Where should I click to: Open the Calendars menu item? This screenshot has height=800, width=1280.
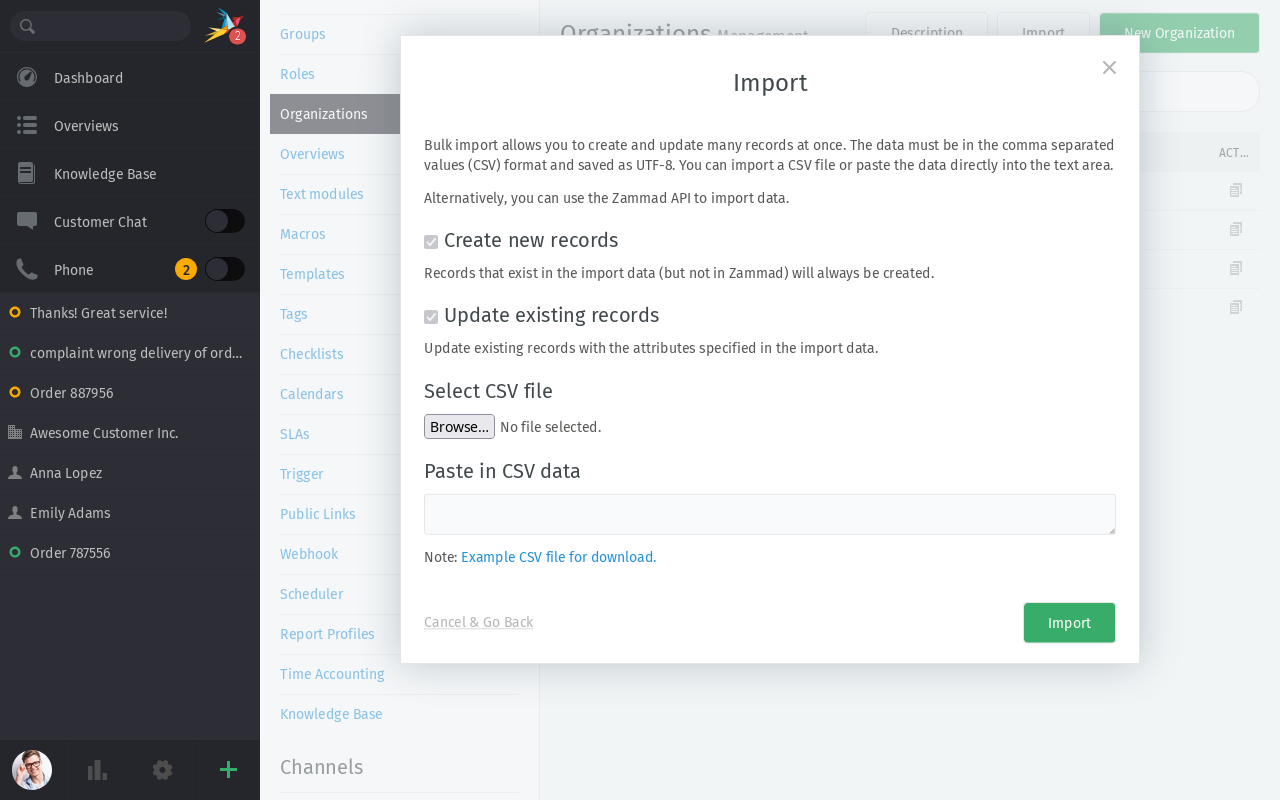[312, 394]
